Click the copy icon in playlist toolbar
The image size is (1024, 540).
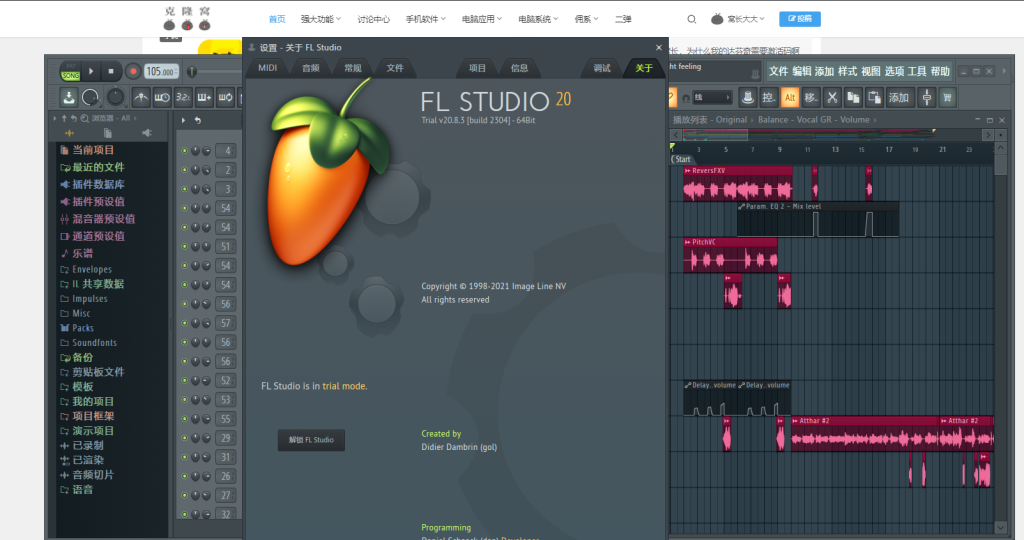pyautogui.click(x=853, y=98)
